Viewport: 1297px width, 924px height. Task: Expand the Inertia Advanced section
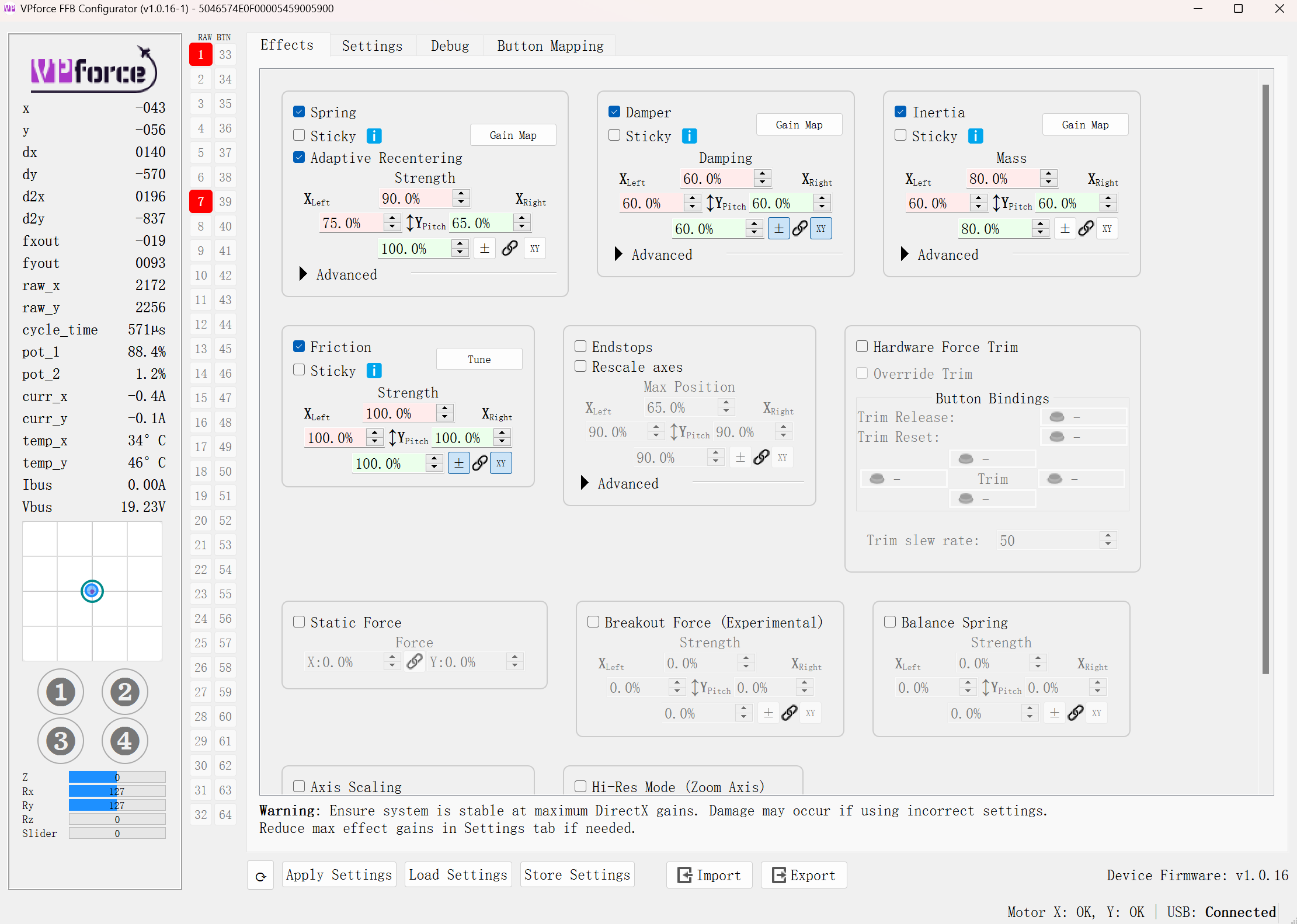click(905, 254)
